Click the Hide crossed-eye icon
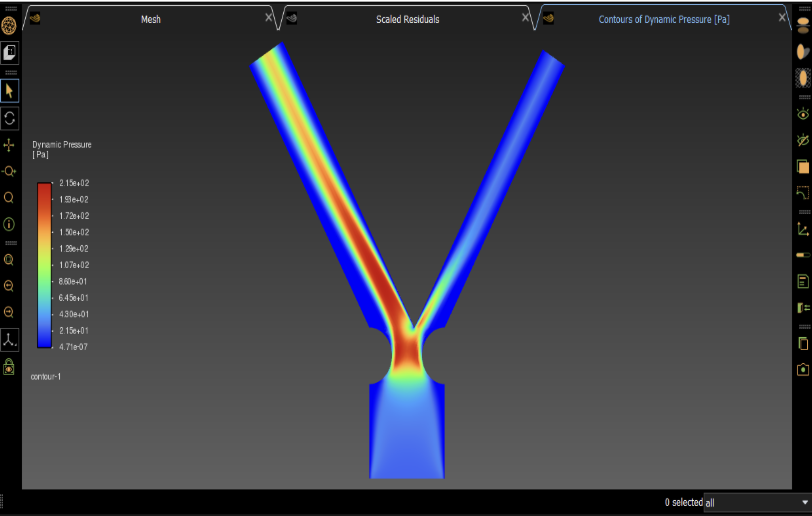 [x=803, y=140]
